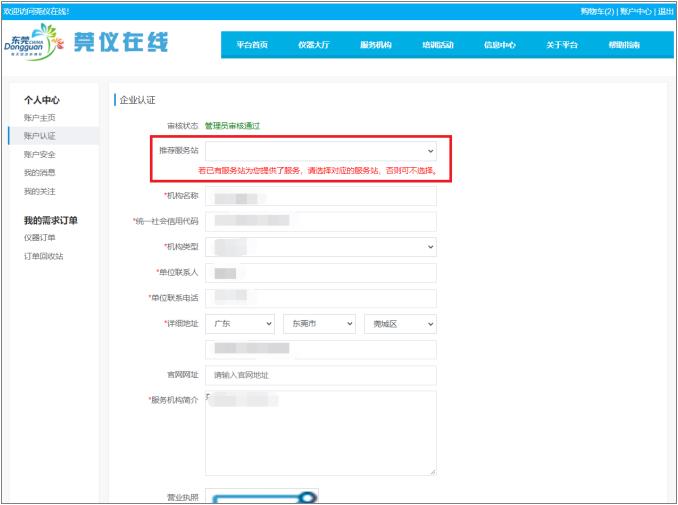This screenshot has height=505, width=678.
Task: Click the 官网网址 input field
Action: (320, 375)
